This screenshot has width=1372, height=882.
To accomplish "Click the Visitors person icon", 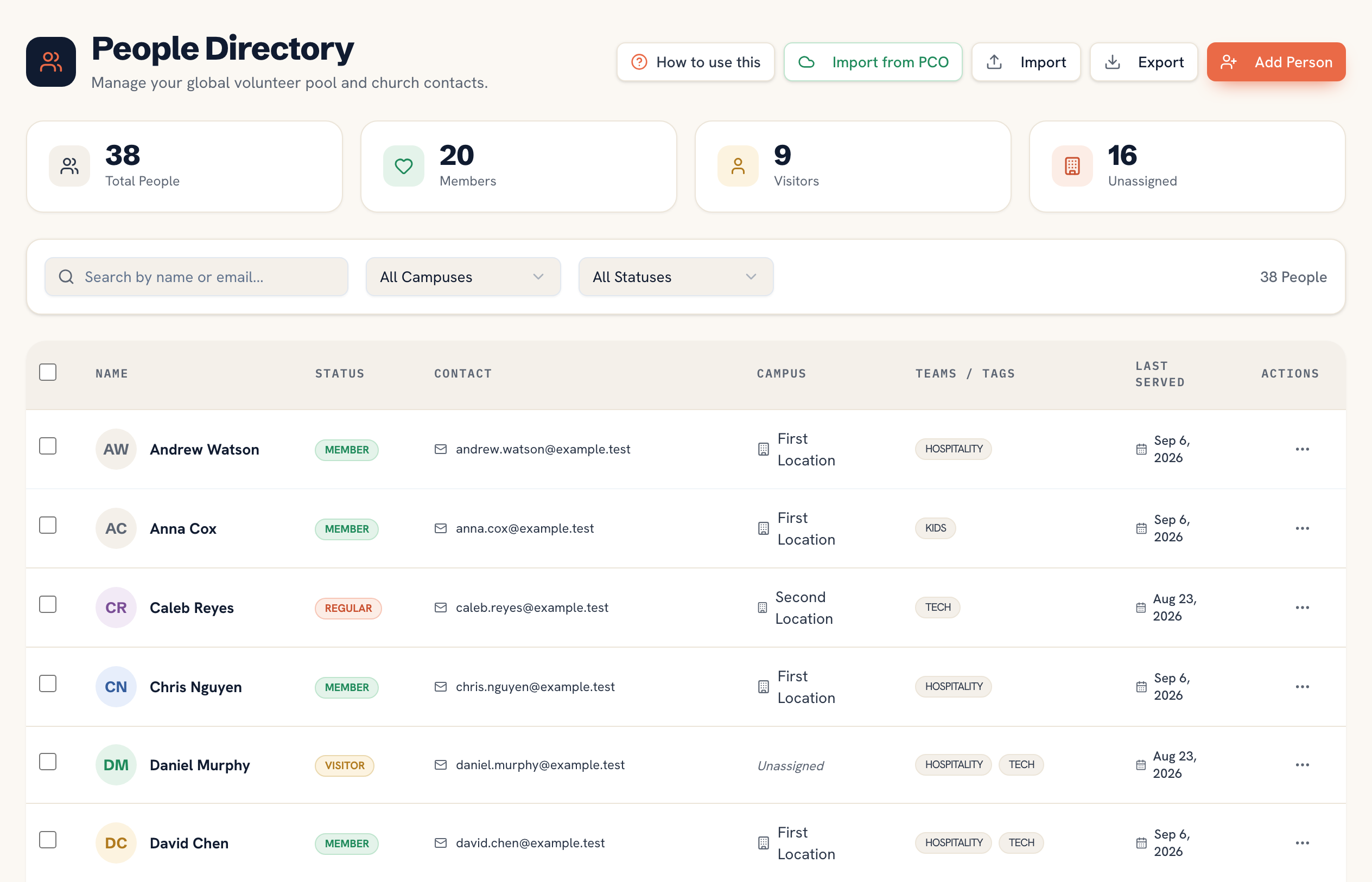I will click(738, 166).
